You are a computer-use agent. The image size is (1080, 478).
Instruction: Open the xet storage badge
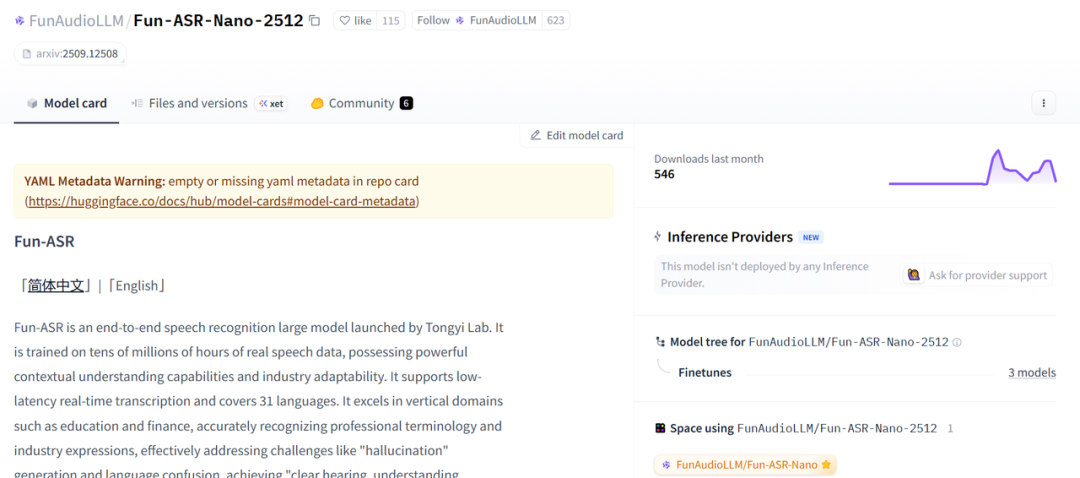coord(271,103)
